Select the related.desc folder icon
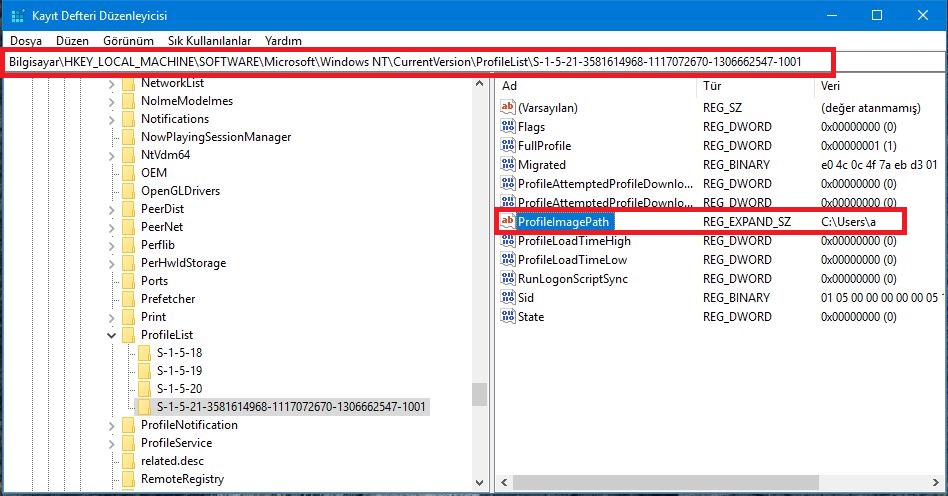Viewport: 948px width, 496px height. click(x=128, y=461)
